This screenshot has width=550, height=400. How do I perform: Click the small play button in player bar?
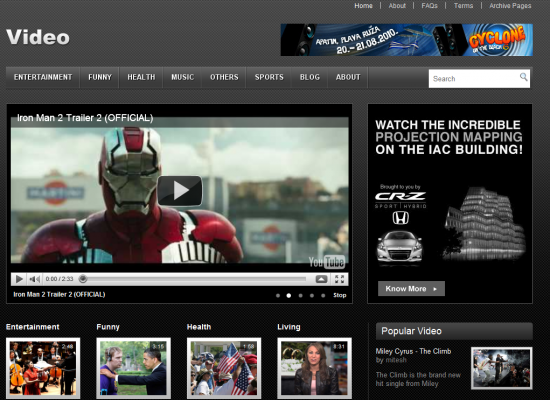[19, 279]
